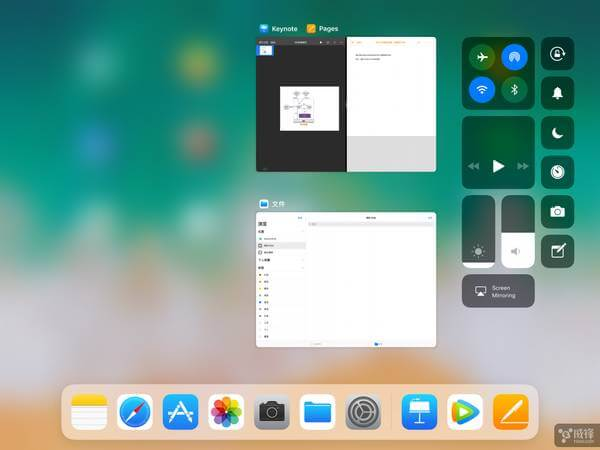The image size is (600, 450).
Task: Click the Pages app label icon
Action: click(x=311, y=28)
